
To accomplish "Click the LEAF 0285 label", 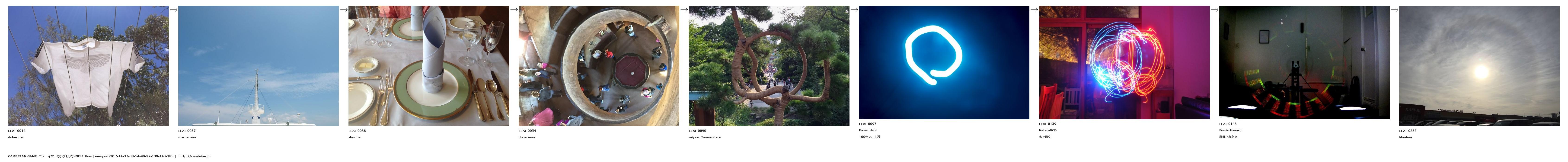I will point(1408,130).
